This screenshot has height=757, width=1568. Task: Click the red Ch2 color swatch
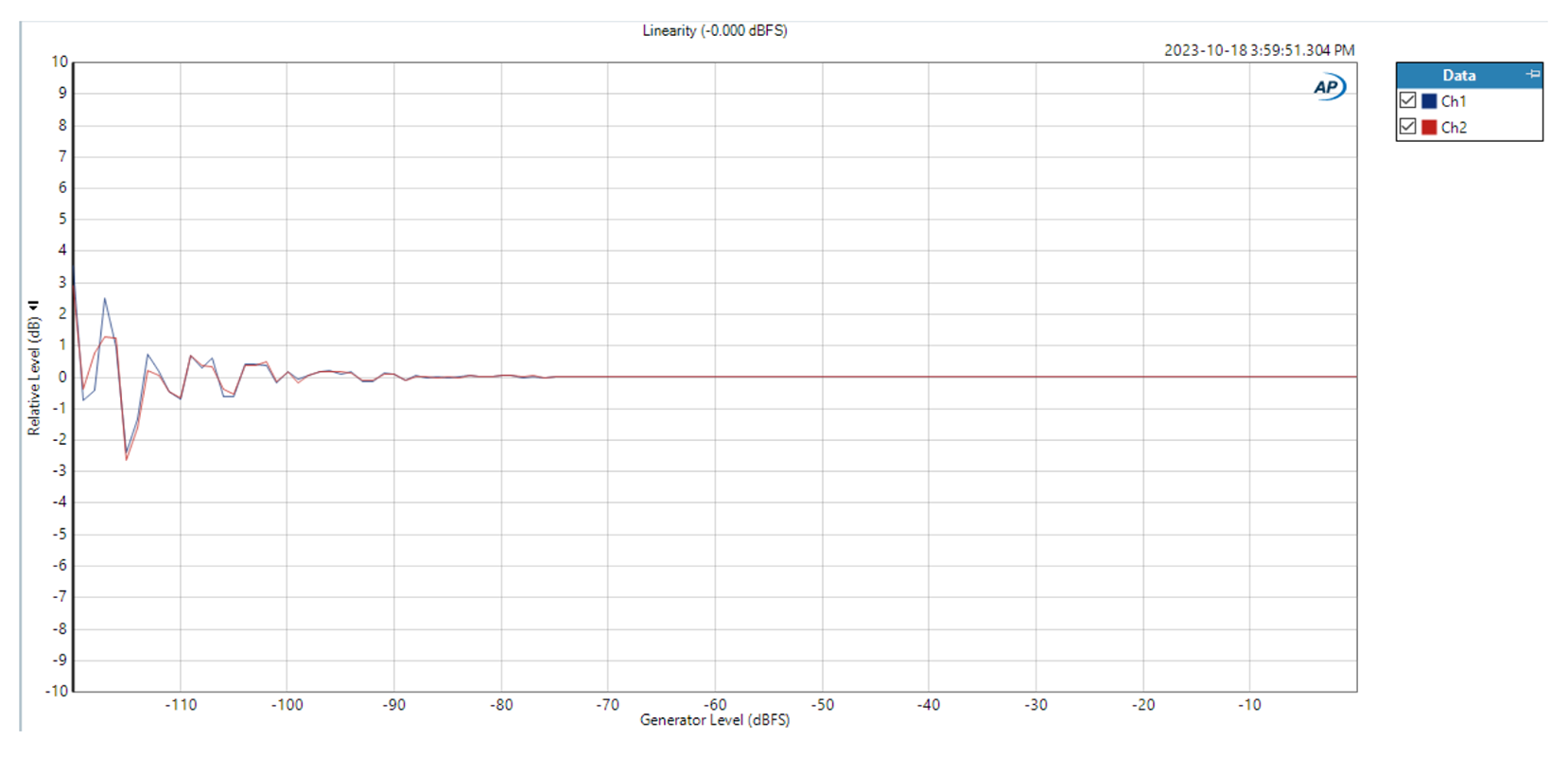1429,127
